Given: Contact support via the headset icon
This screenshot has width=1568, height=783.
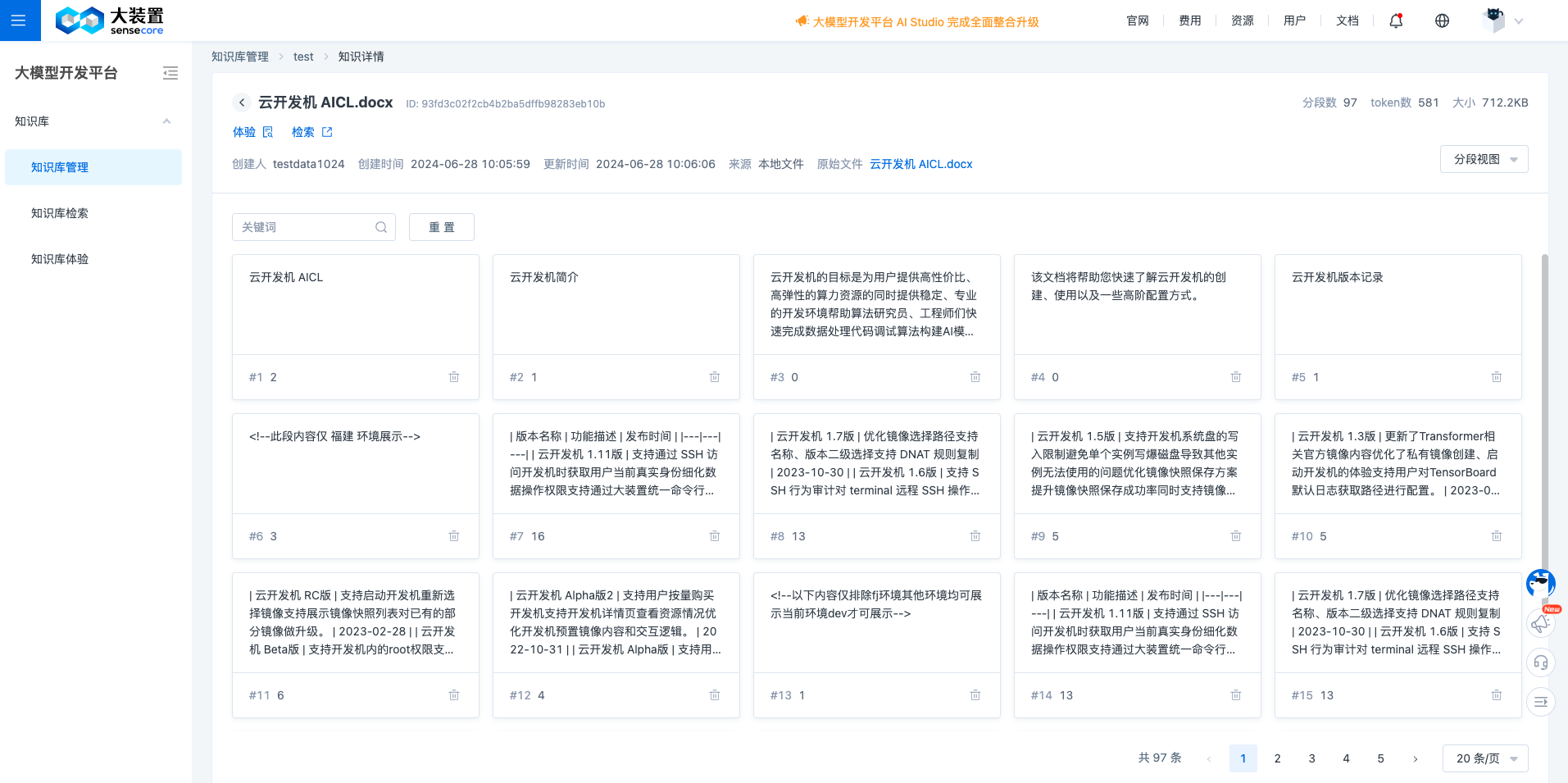Looking at the screenshot, I should pyautogui.click(x=1539, y=662).
